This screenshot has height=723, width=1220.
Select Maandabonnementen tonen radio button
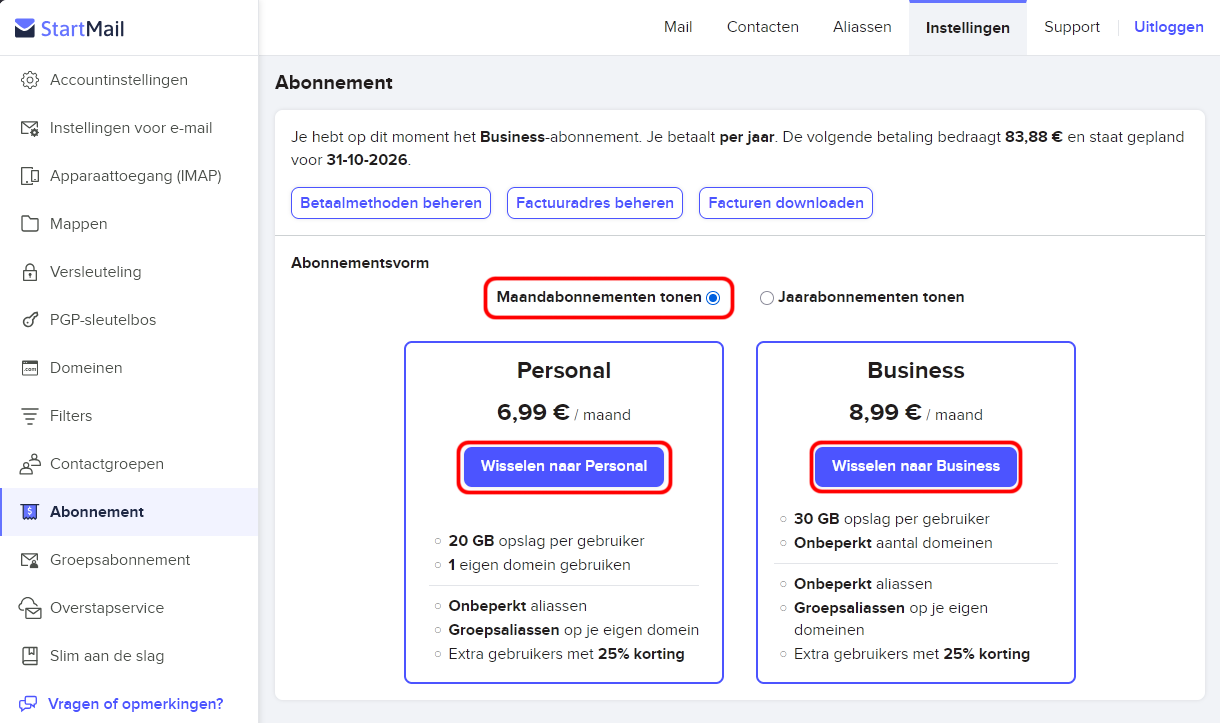pyautogui.click(x=712, y=298)
